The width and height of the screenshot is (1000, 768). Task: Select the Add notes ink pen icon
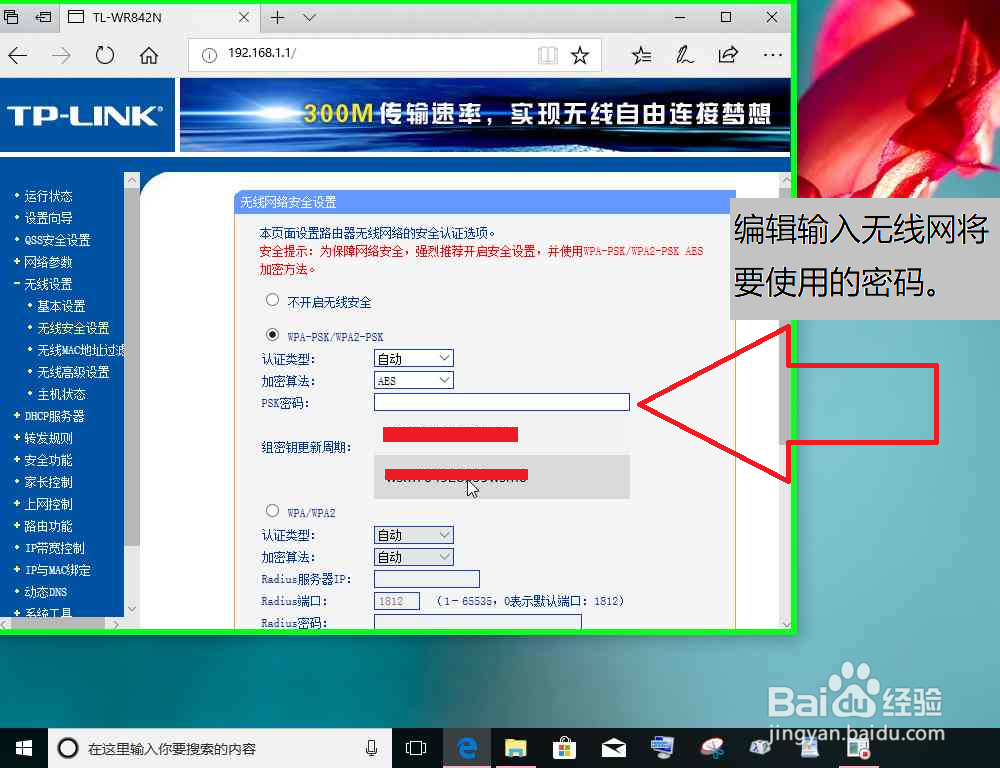coord(684,56)
